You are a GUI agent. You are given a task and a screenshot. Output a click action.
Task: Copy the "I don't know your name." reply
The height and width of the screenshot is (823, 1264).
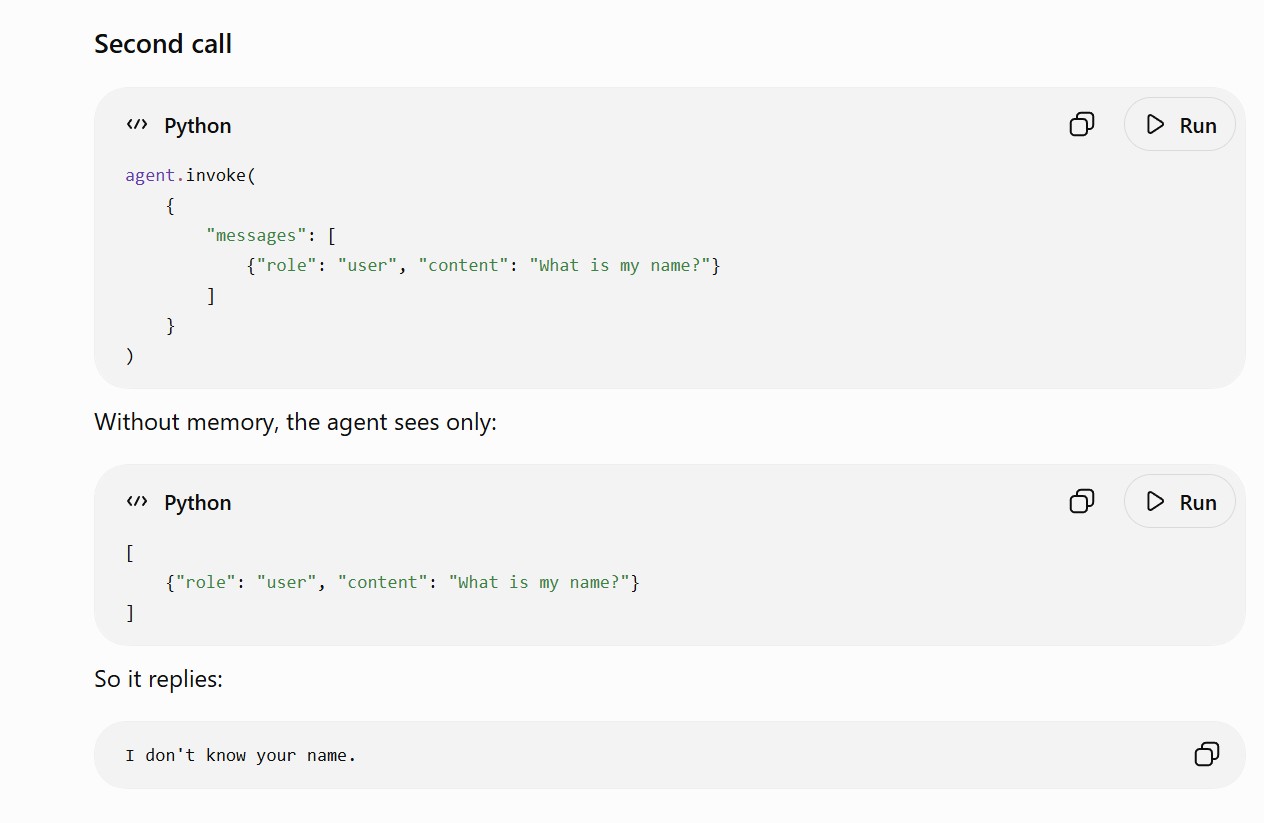[1207, 754]
